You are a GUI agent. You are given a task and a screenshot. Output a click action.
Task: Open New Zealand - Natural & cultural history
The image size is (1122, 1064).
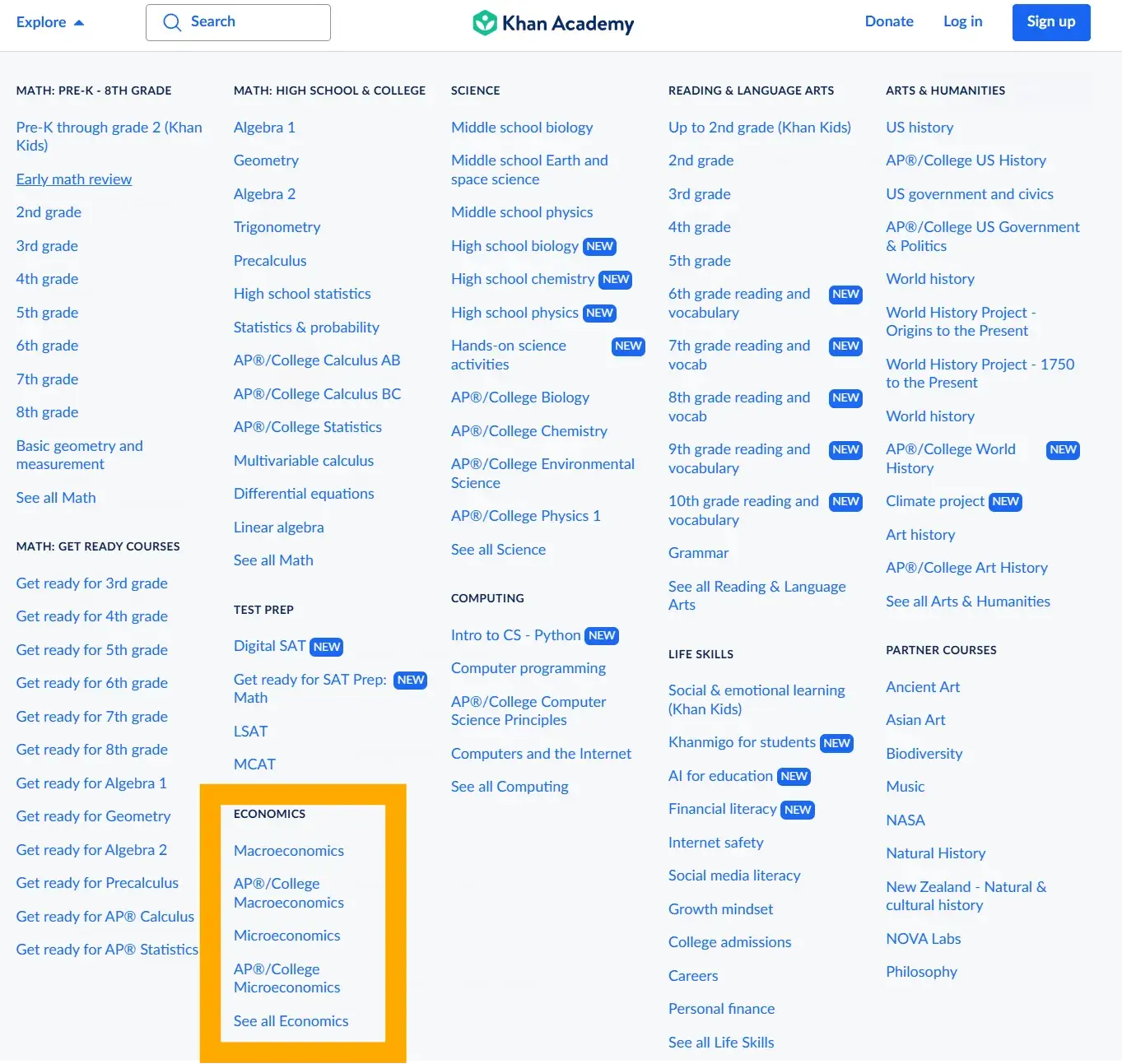click(x=966, y=896)
